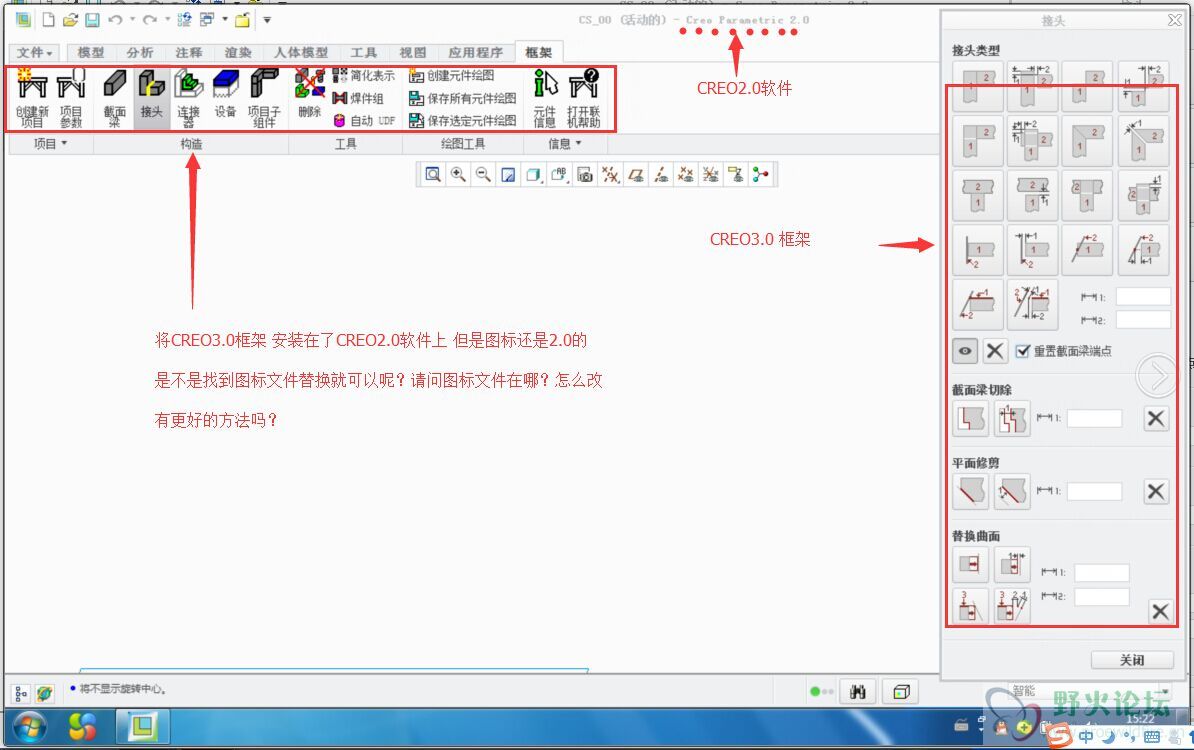Image resolution: width=1194 pixels, height=750 pixels.
Task: Open the Undo history dropdown arrow
Action: (132, 19)
